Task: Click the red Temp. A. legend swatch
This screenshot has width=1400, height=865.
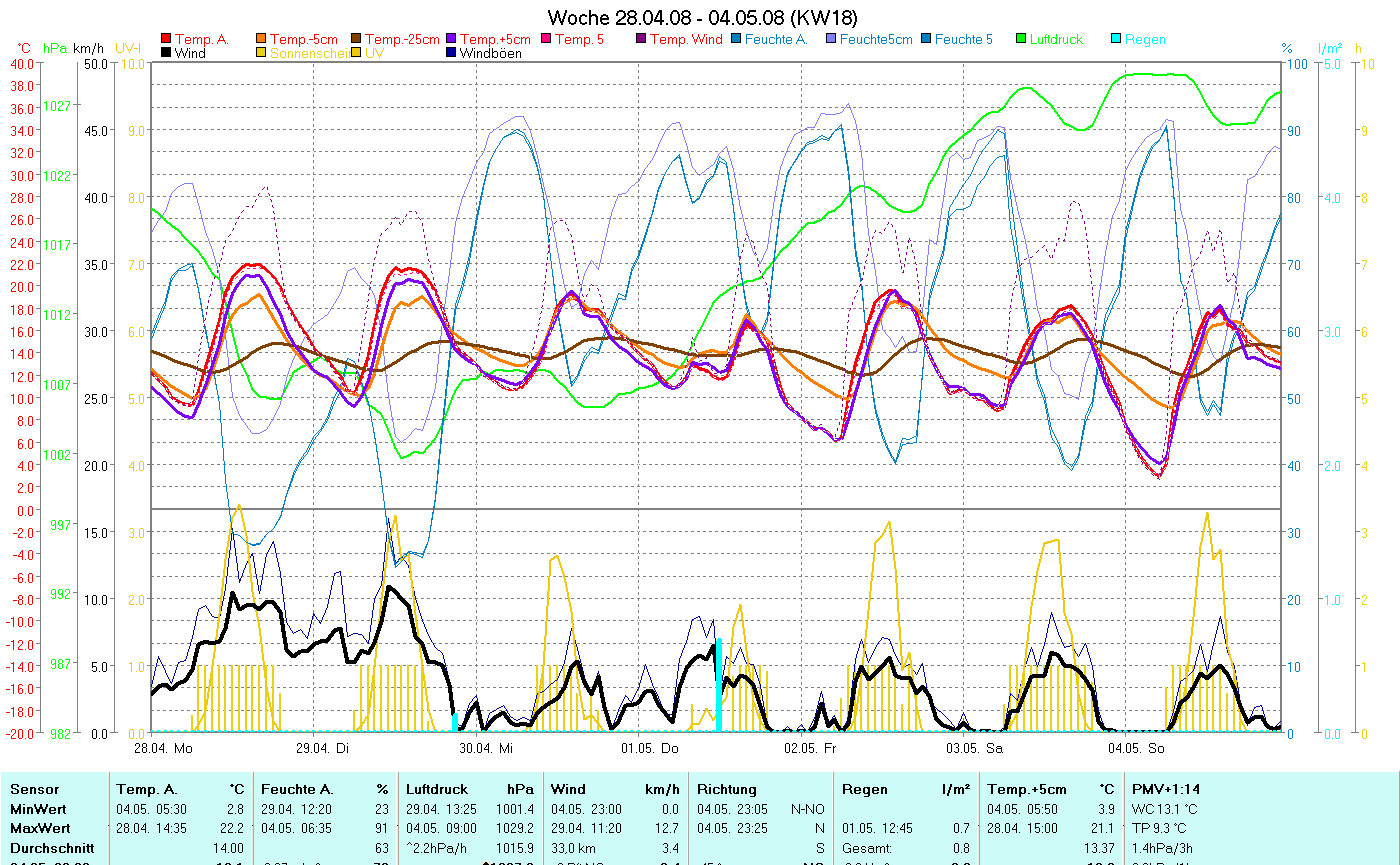Action: click(x=166, y=40)
